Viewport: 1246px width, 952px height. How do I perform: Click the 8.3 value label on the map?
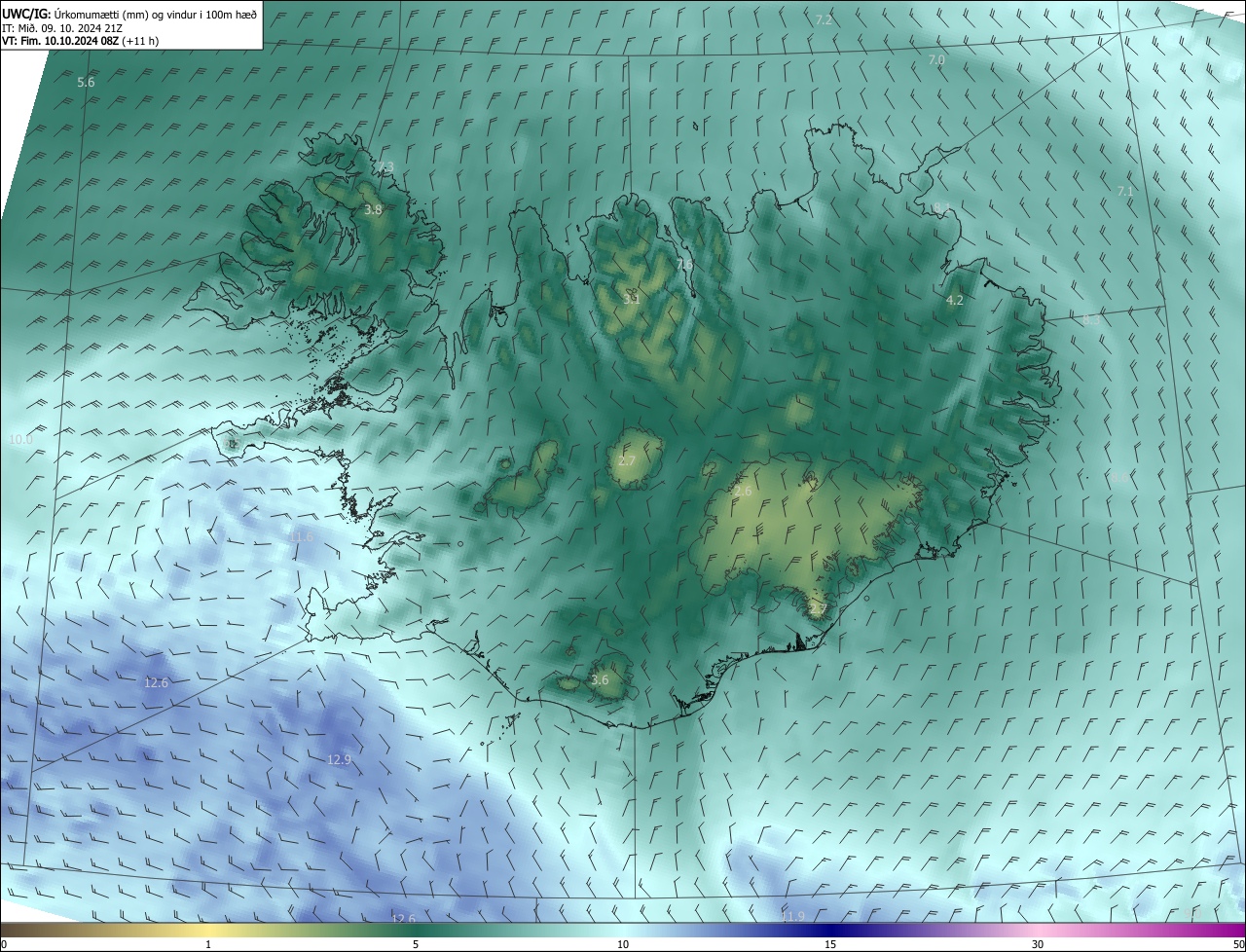pyautogui.click(x=1090, y=320)
